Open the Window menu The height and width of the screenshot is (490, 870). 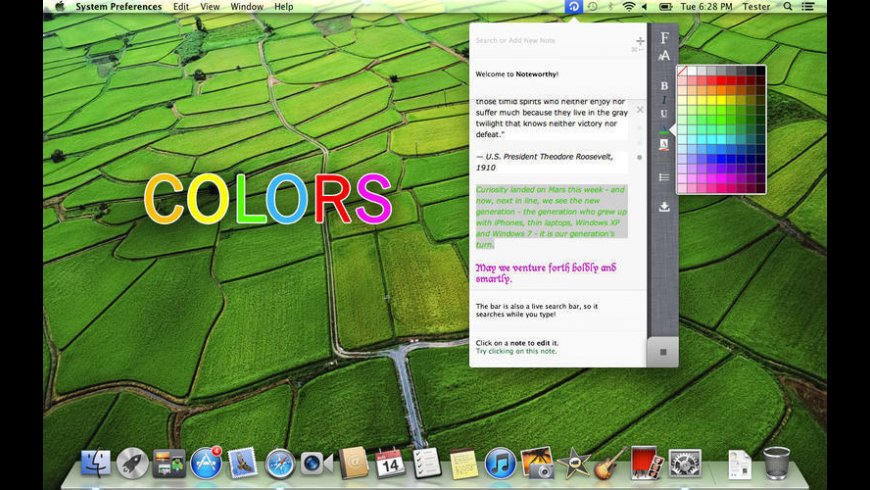tap(247, 7)
